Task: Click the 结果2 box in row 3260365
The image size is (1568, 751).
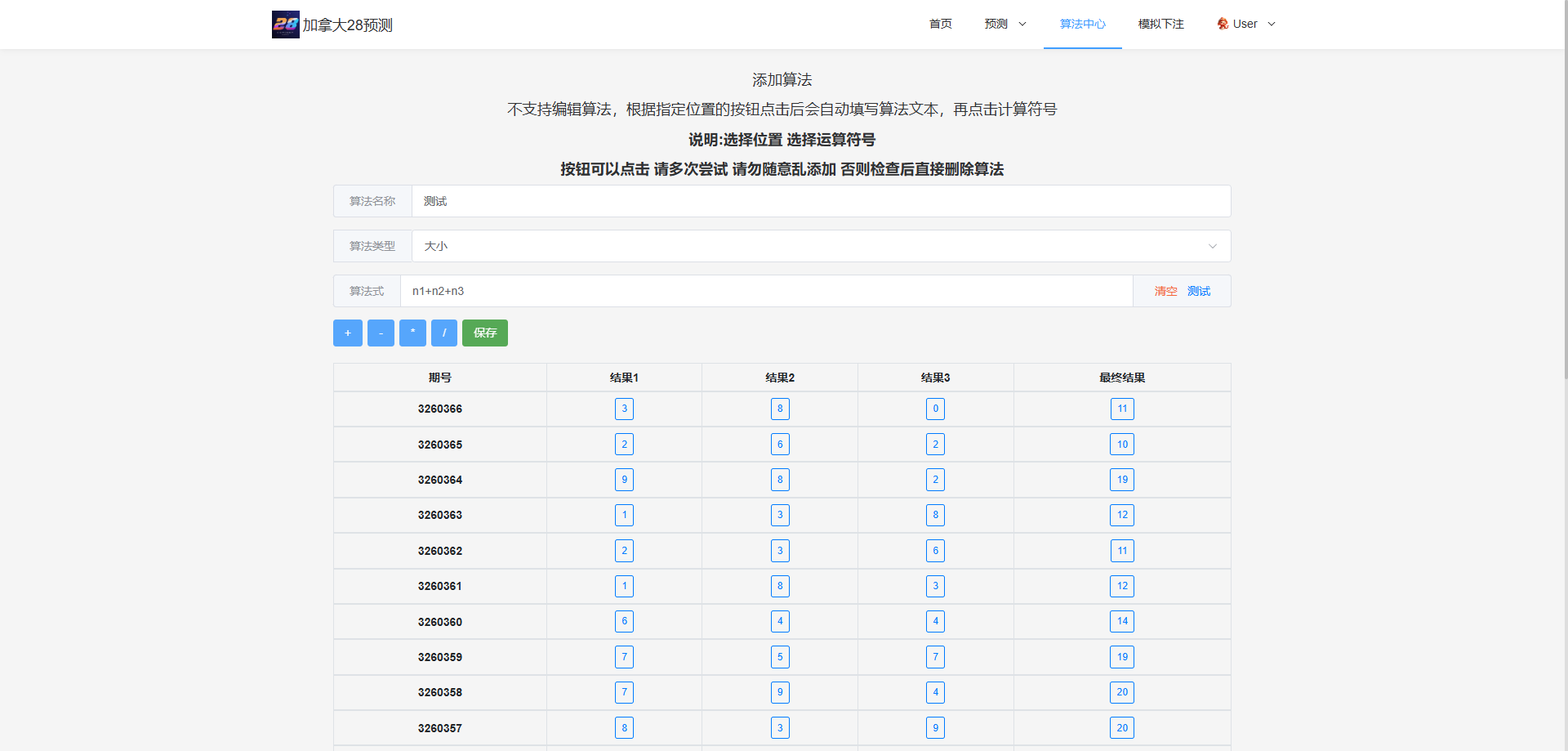Action: tap(780, 445)
